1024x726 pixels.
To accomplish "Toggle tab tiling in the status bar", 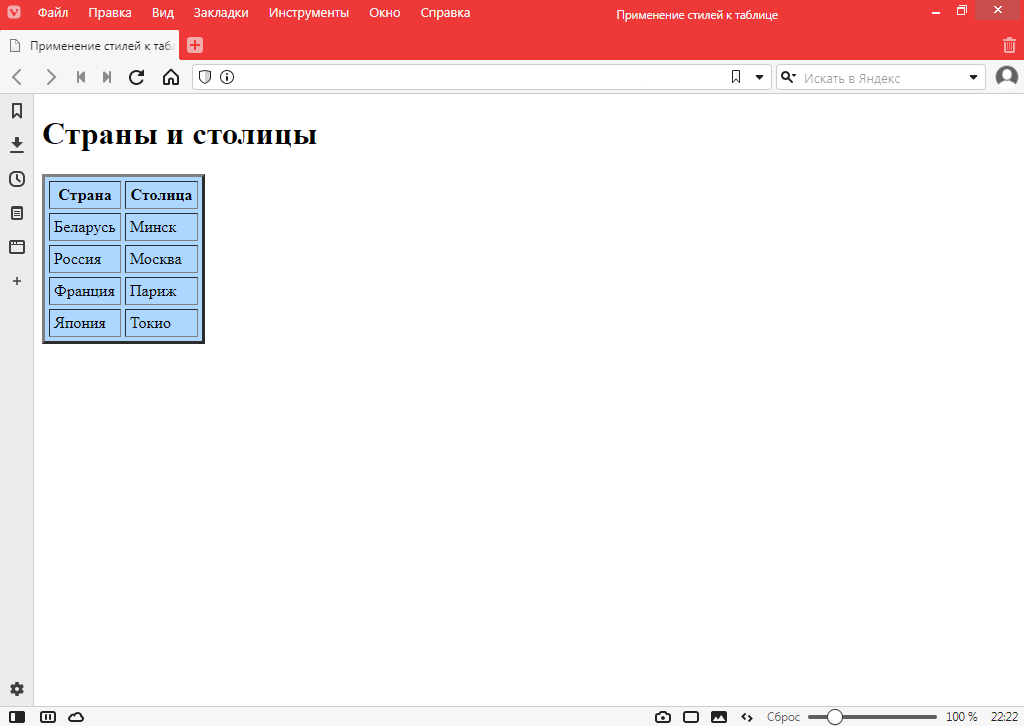I will point(691,717).
